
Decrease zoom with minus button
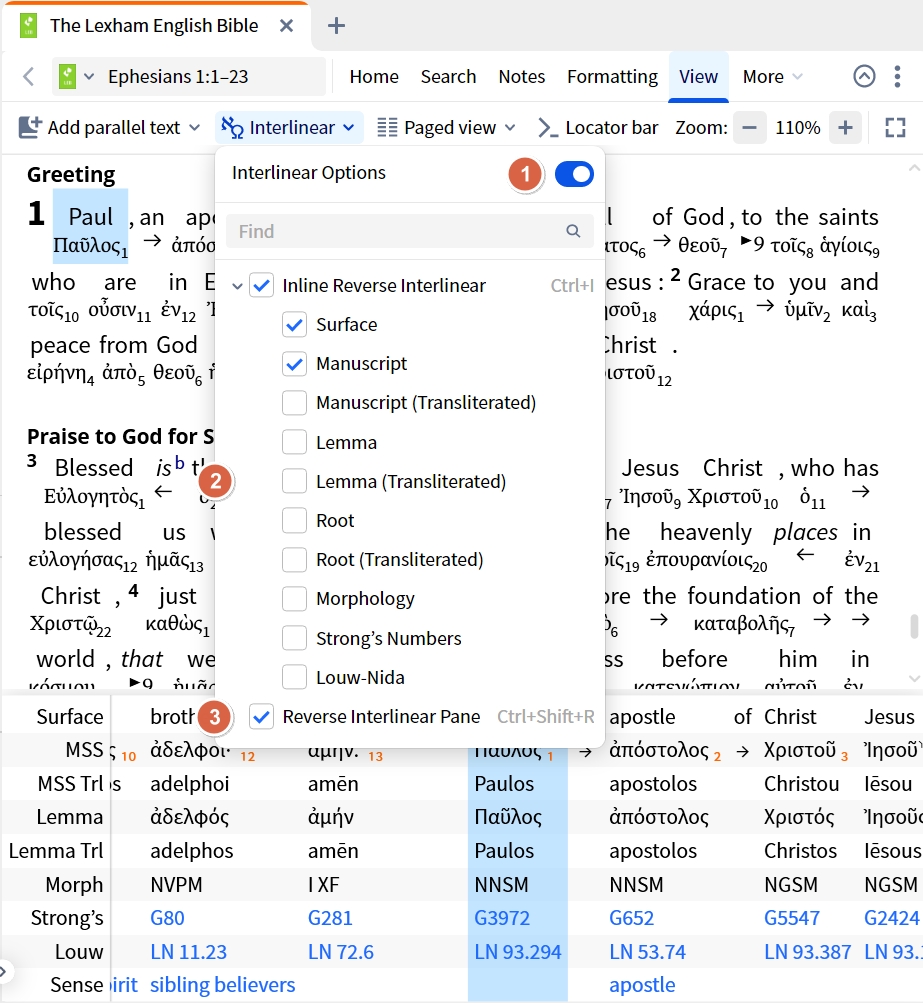[749, 127]
